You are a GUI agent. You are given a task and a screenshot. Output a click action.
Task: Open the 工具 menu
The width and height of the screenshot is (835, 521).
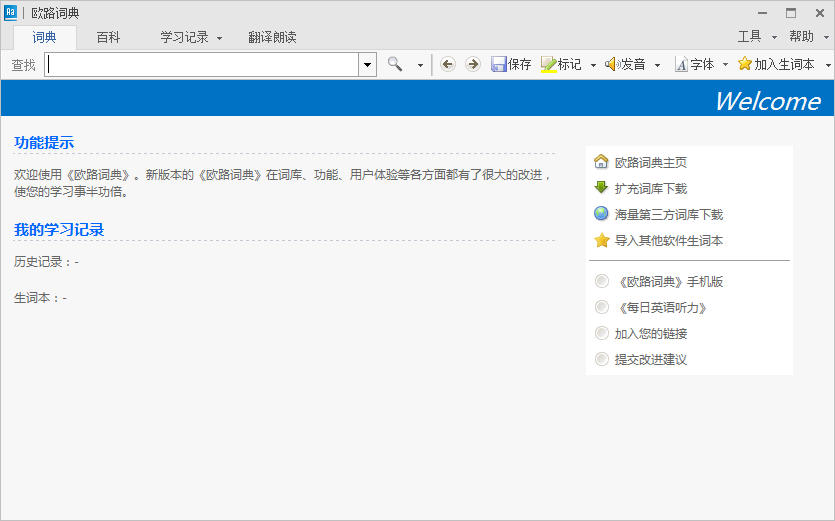(x=749, y=37)
